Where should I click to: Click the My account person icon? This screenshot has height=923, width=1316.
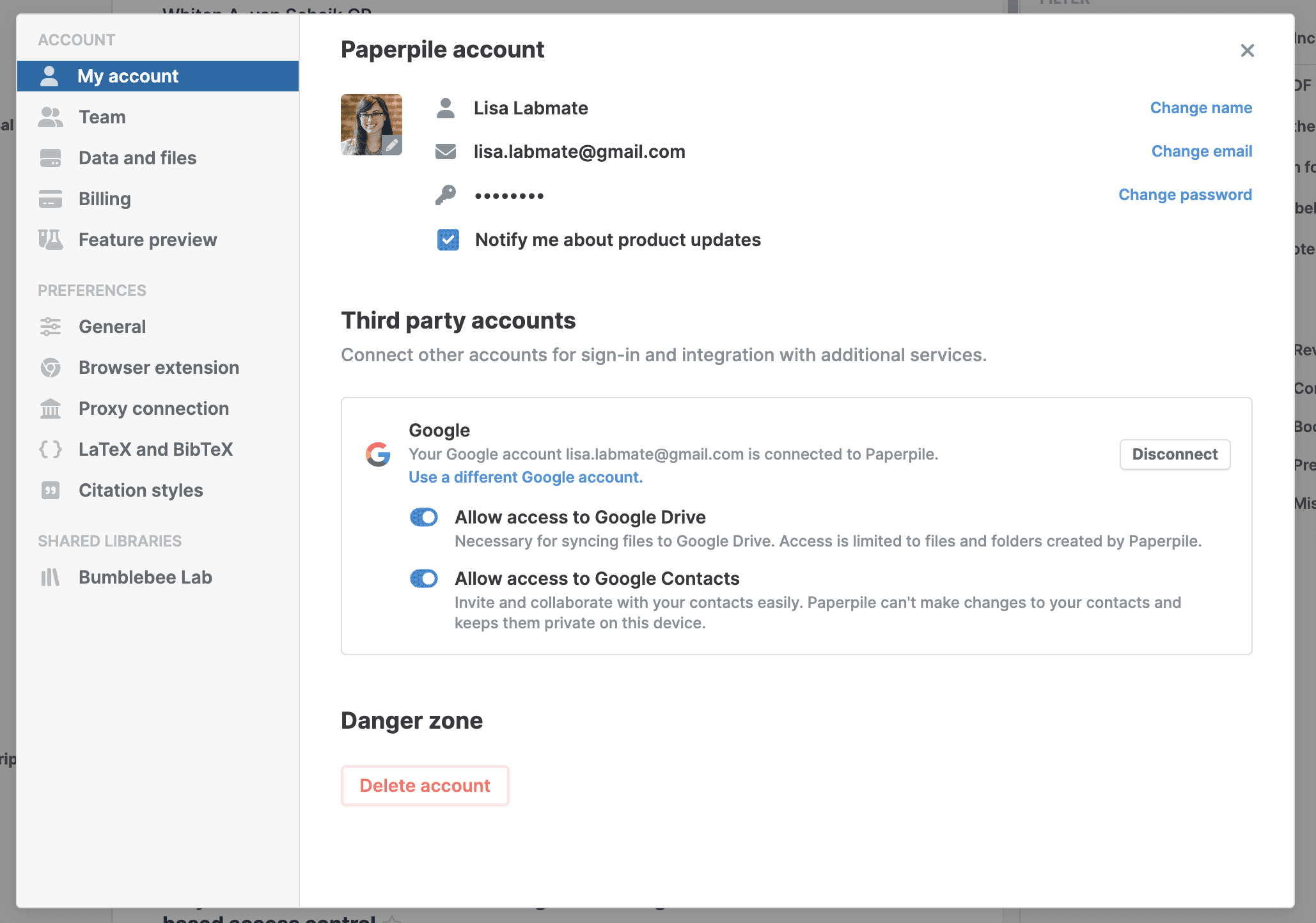[x=49, y=76]
